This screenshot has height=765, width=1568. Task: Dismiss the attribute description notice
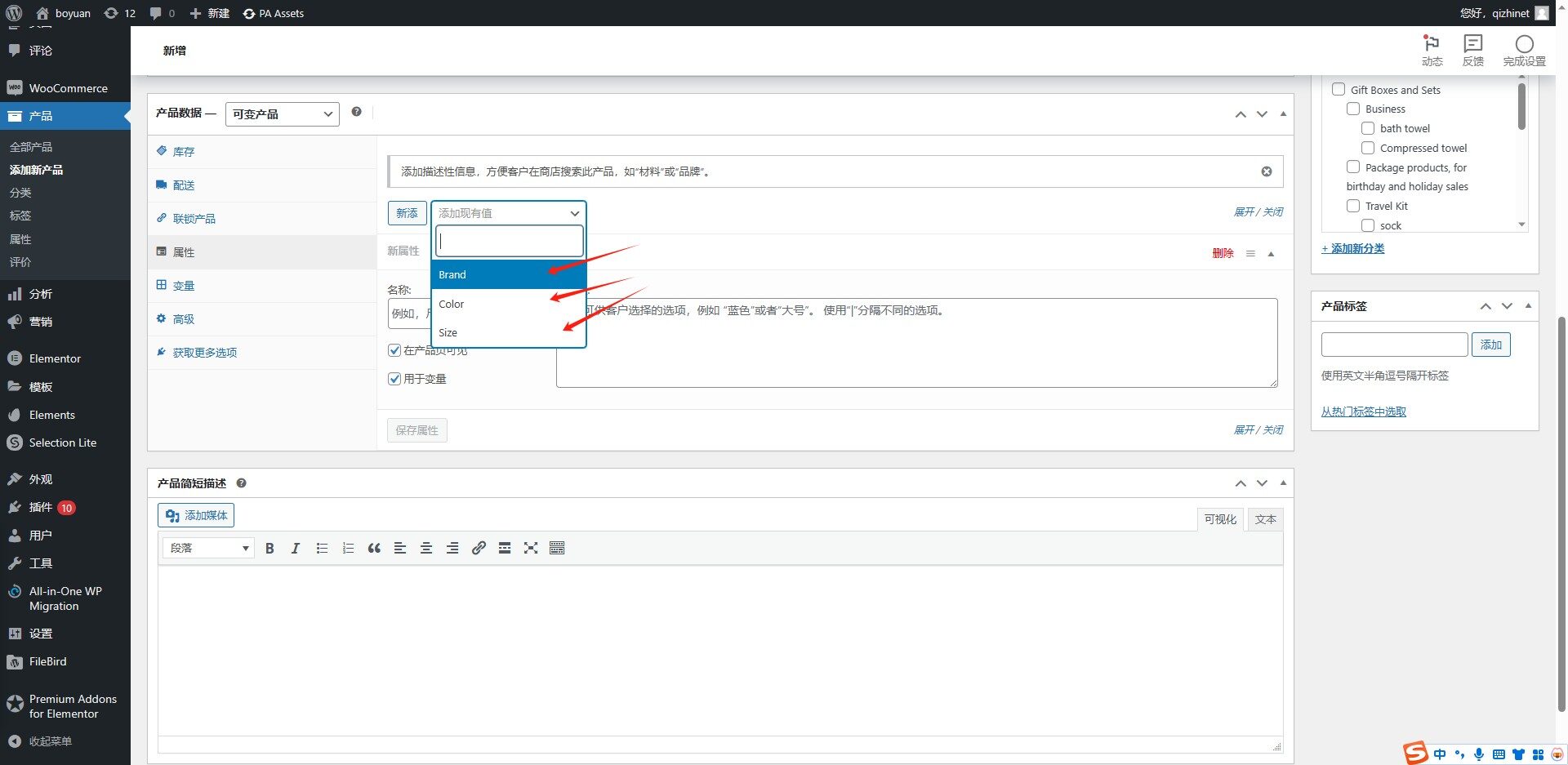pyautogui.click(x=1266, y=171)
